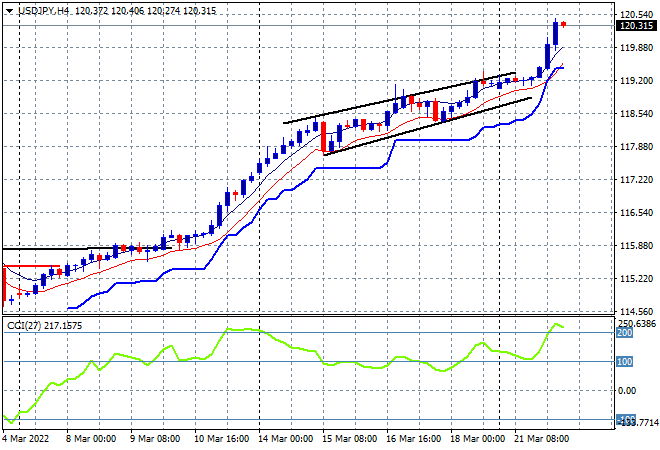Select the current price label 120.315
The image size is (660, 450).
click(636, 26)
